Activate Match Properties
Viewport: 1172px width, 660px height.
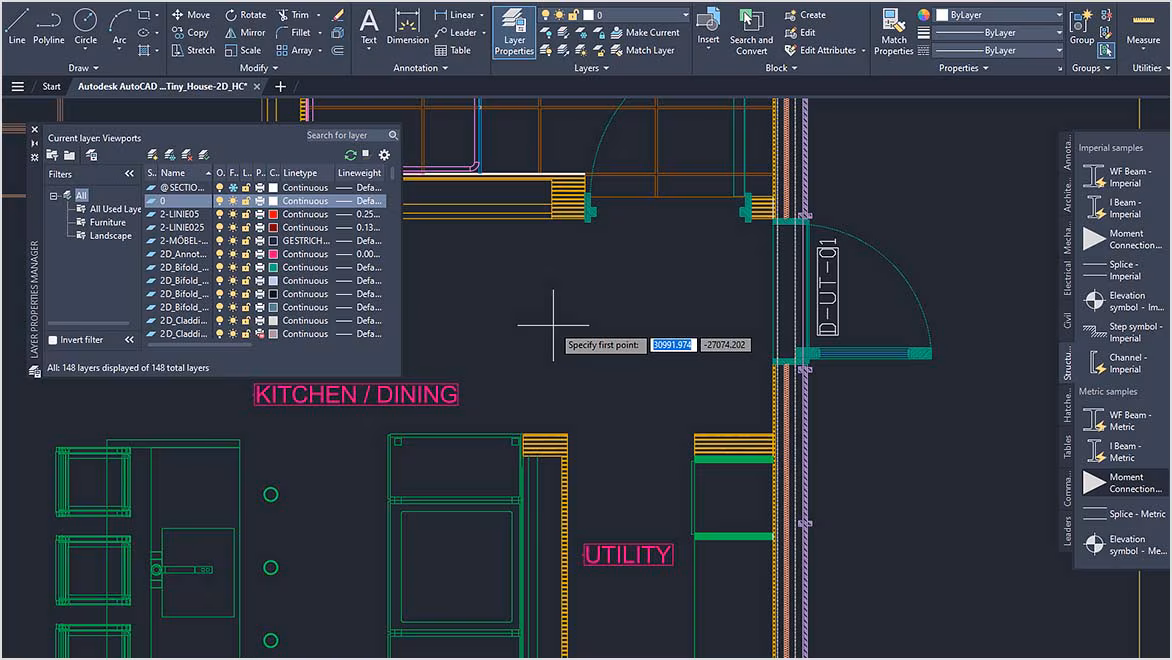coord(893,32)
